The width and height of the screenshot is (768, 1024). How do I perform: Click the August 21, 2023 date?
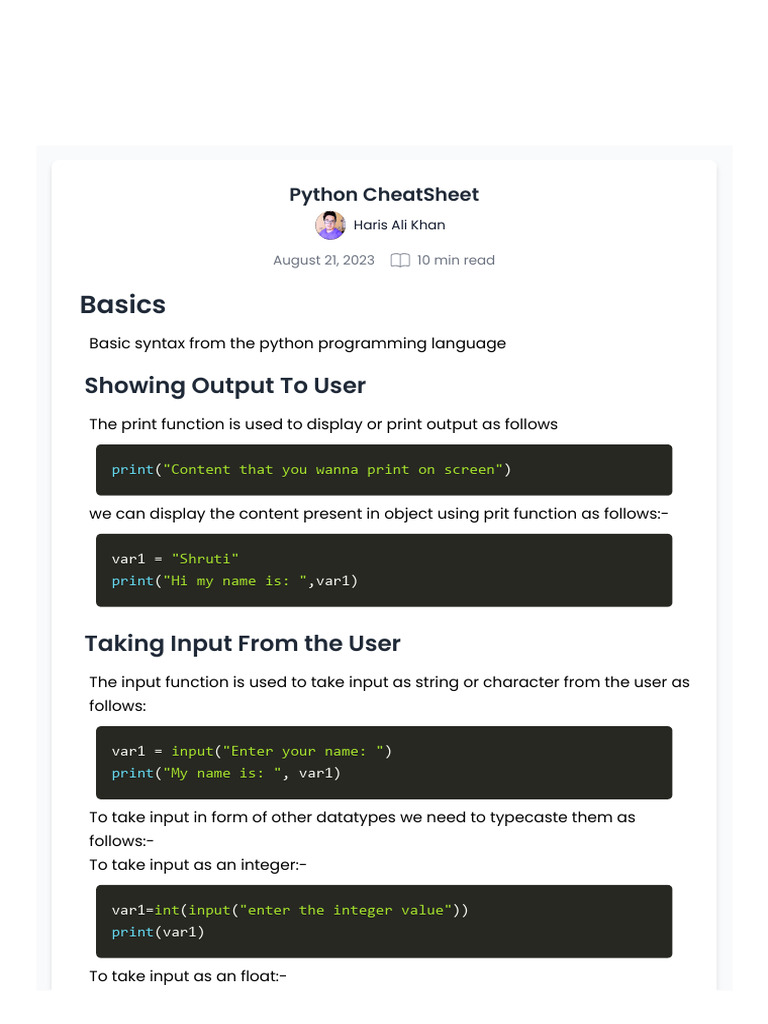pos(324,261)
